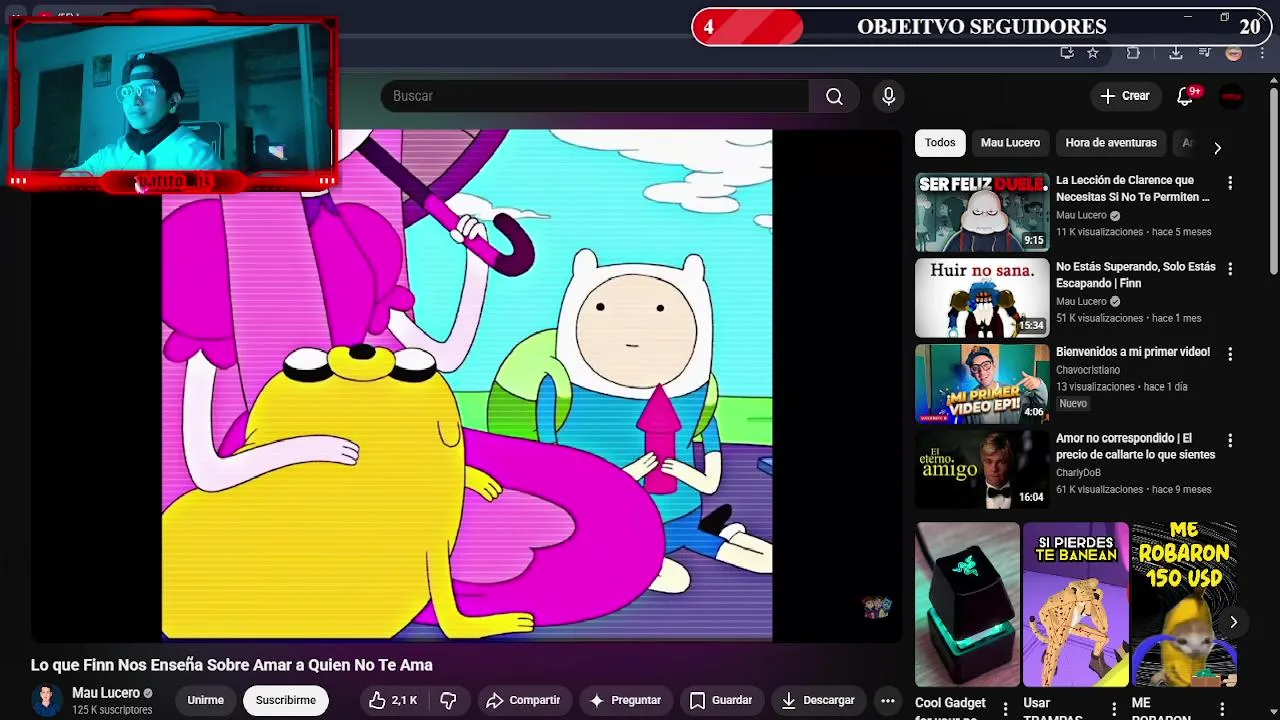Click the Unirme button

click(x=205, y=700)
